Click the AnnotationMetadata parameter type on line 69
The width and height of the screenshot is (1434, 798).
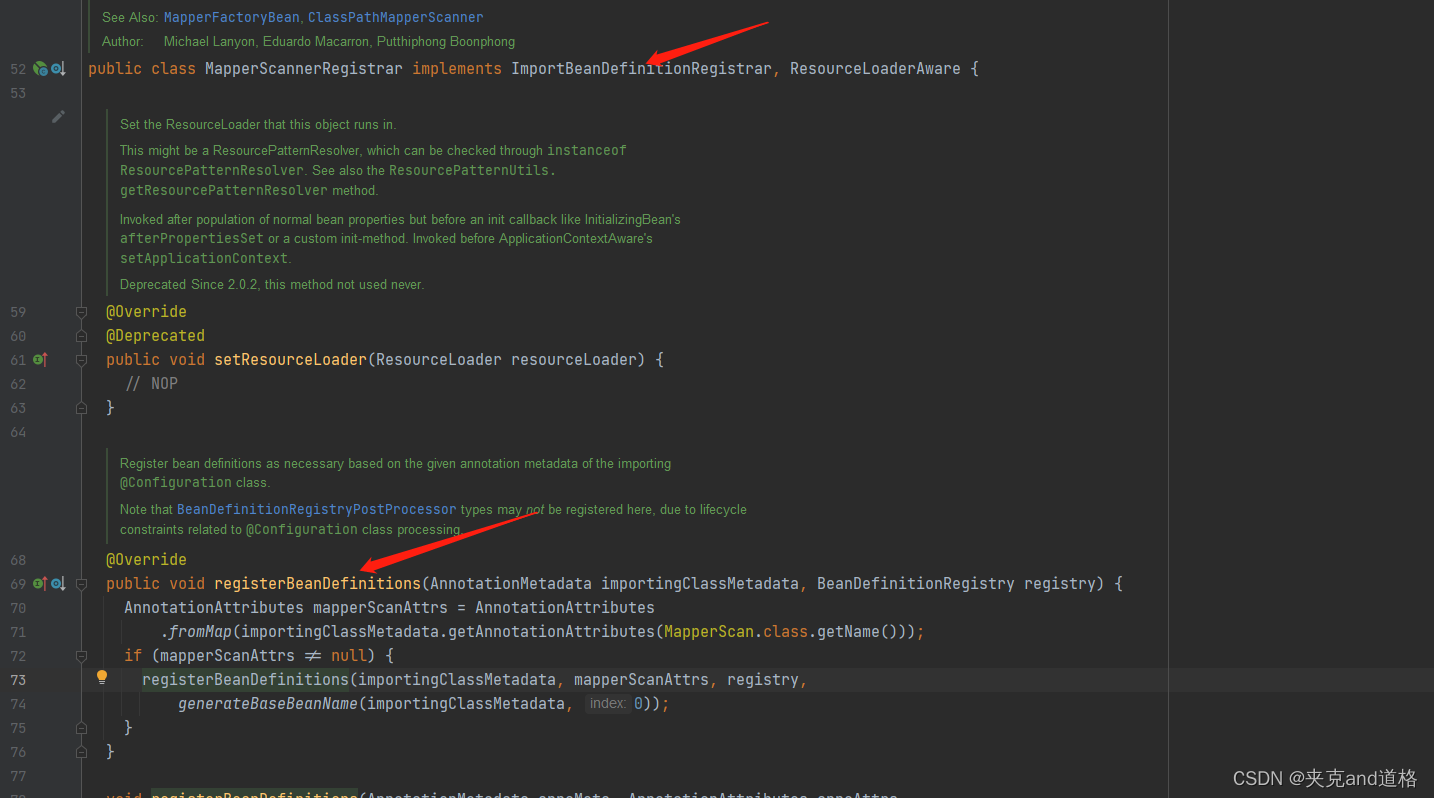click(511, 584)
